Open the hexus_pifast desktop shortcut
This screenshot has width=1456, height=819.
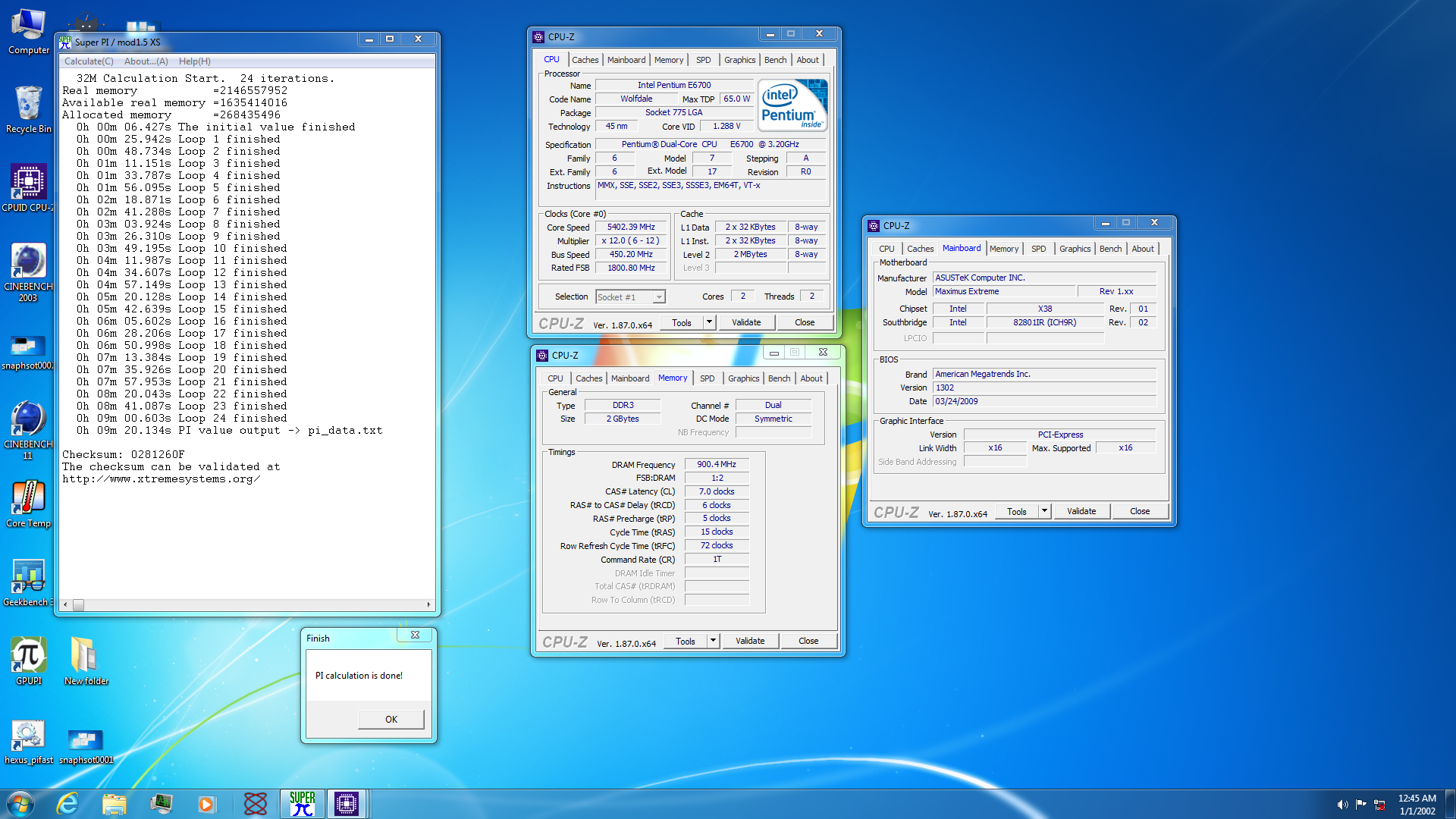click(x=28, y=741)
